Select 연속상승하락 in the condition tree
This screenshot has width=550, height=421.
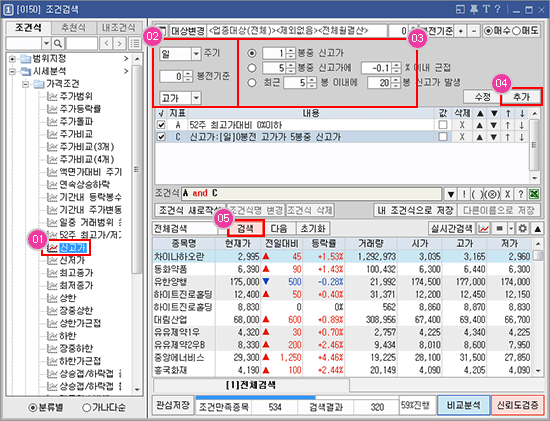pyautogui.click(x=84, y=184)
